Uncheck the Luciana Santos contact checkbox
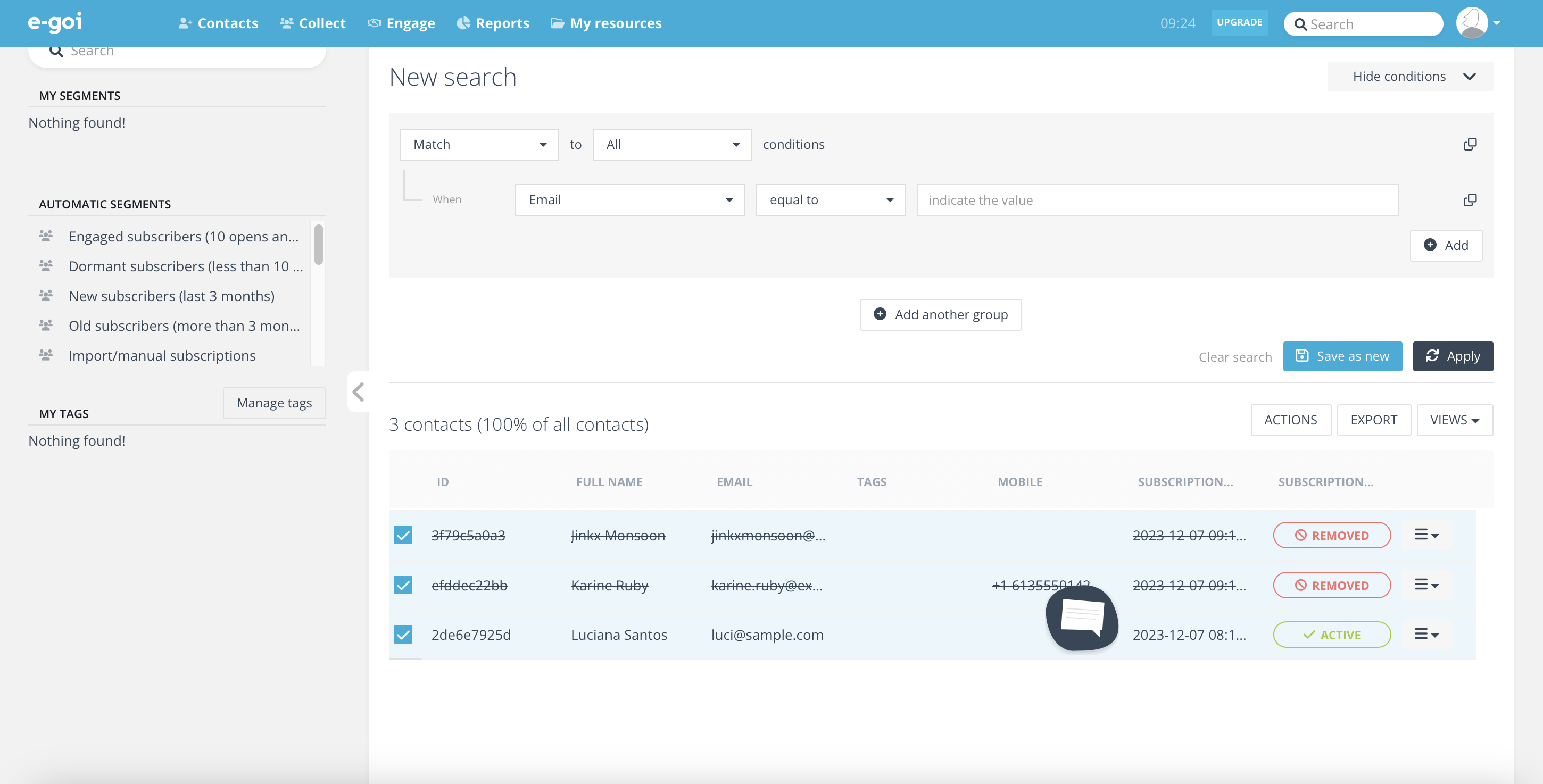This screenshot has width=1543, height=784. tap(403, 634)
